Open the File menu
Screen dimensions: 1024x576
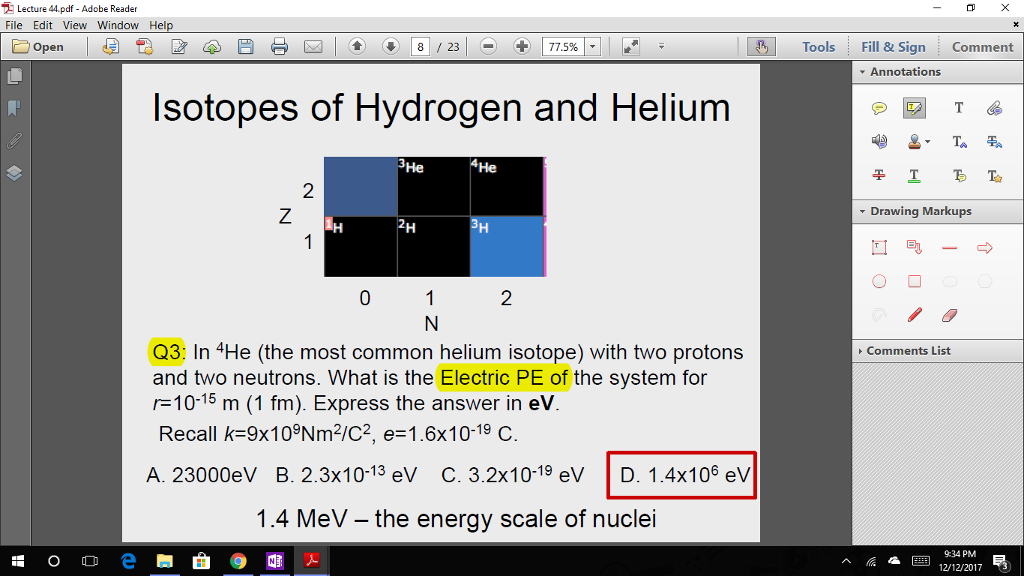[x=14, y=25]
